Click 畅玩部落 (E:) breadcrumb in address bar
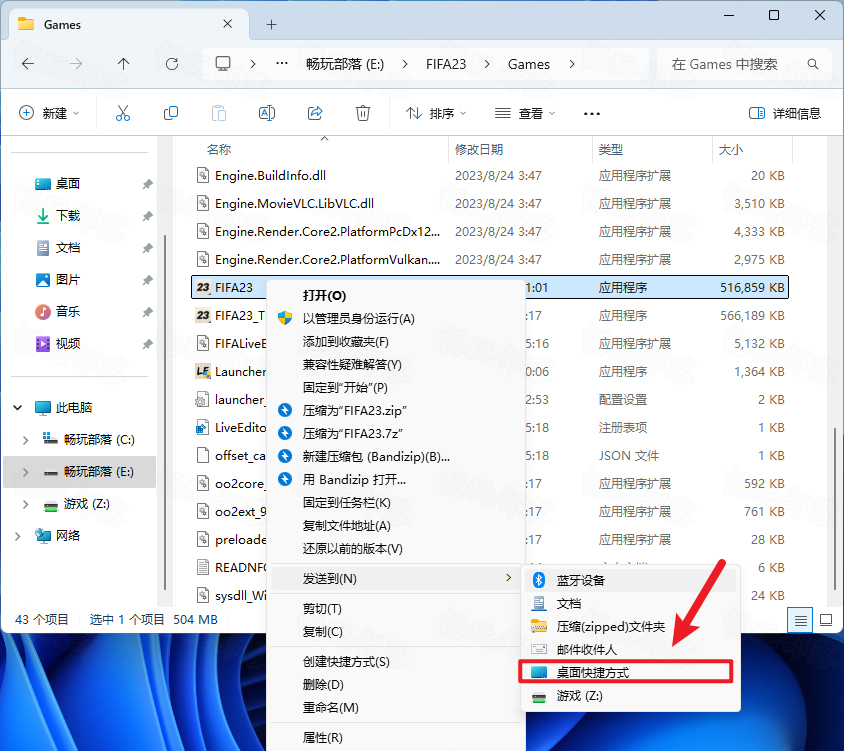 pyautogui.click(x=345, y=64)
